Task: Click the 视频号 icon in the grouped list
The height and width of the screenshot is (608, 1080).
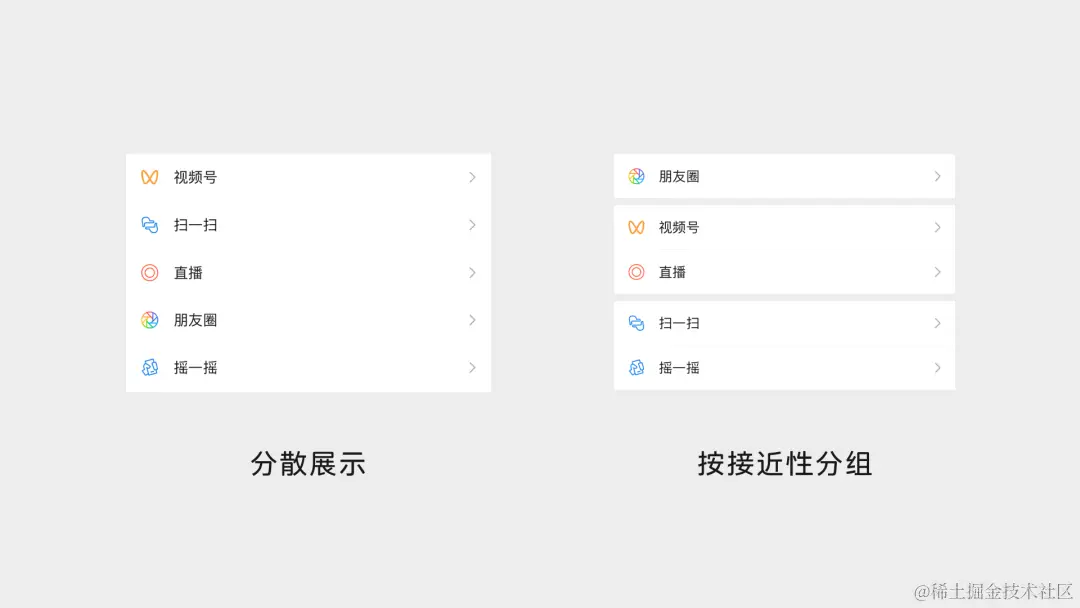Action: (636, 227)
